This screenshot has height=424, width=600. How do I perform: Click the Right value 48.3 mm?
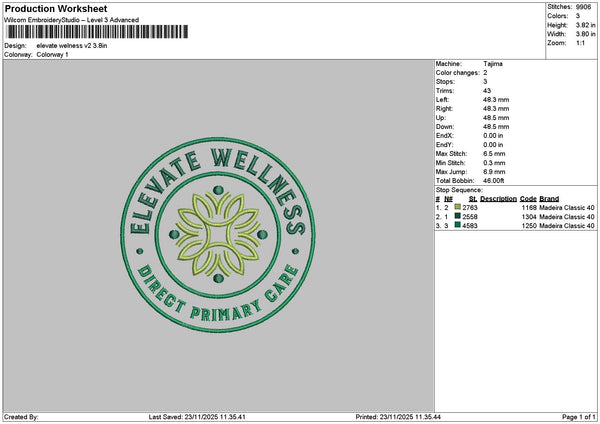click(x=496, y=109)
